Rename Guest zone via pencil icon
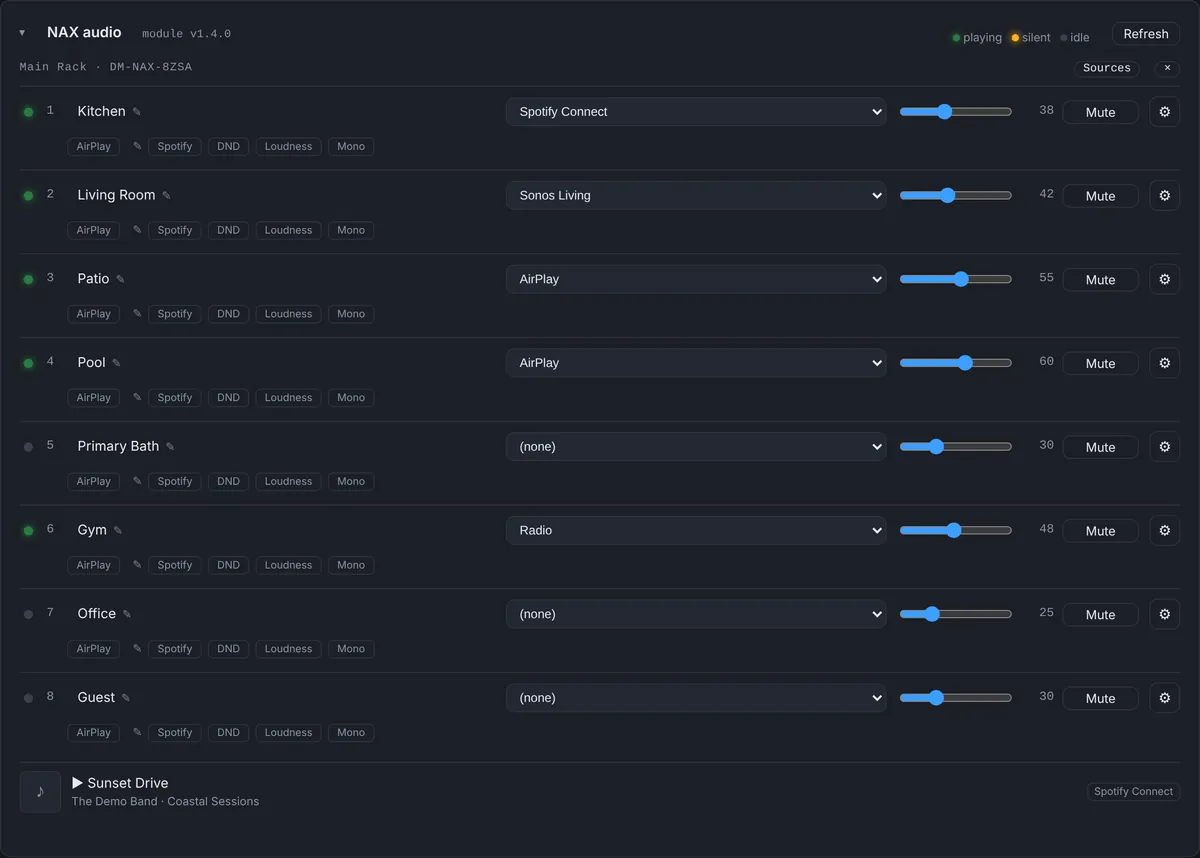This screenshot has height=858, width=1200. click(125, 698)
